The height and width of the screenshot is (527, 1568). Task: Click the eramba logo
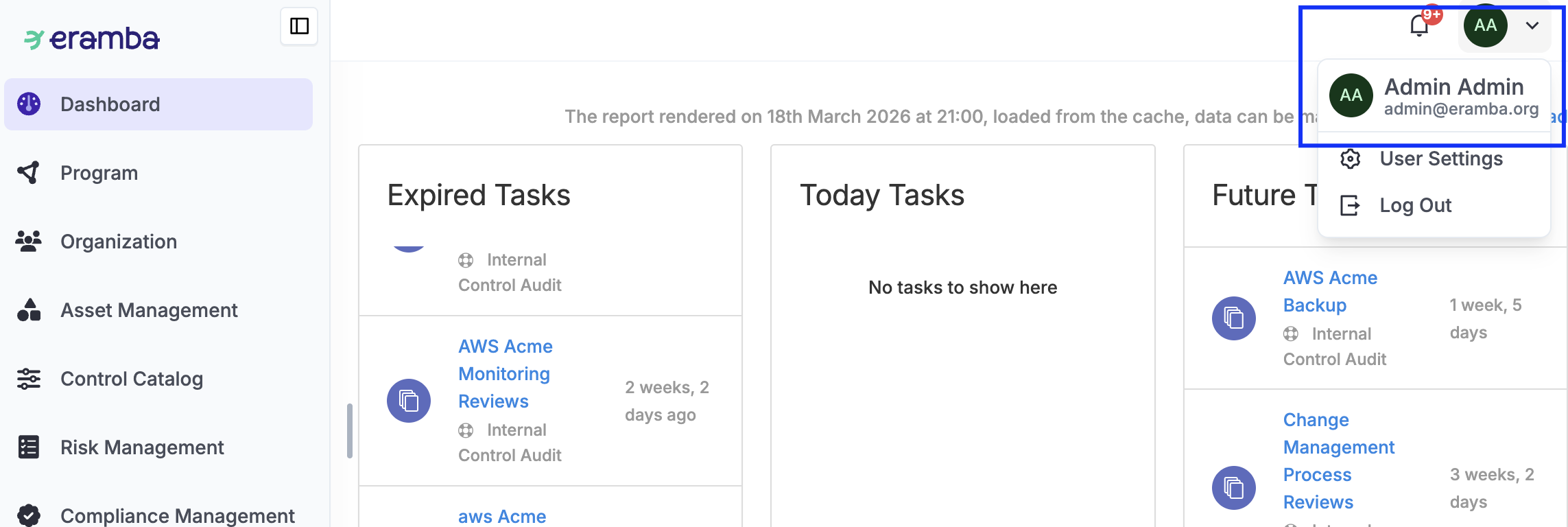92,38
